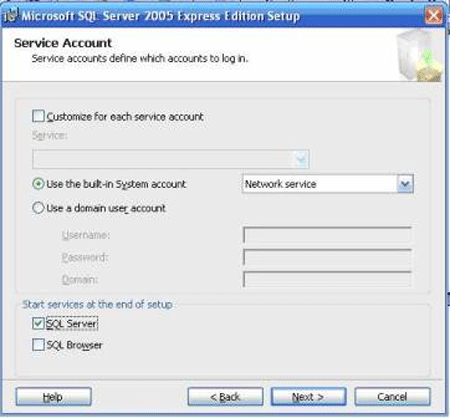Open the Network service dropdown arrow
Screen dimensions: 450x418
coord(405,184)
